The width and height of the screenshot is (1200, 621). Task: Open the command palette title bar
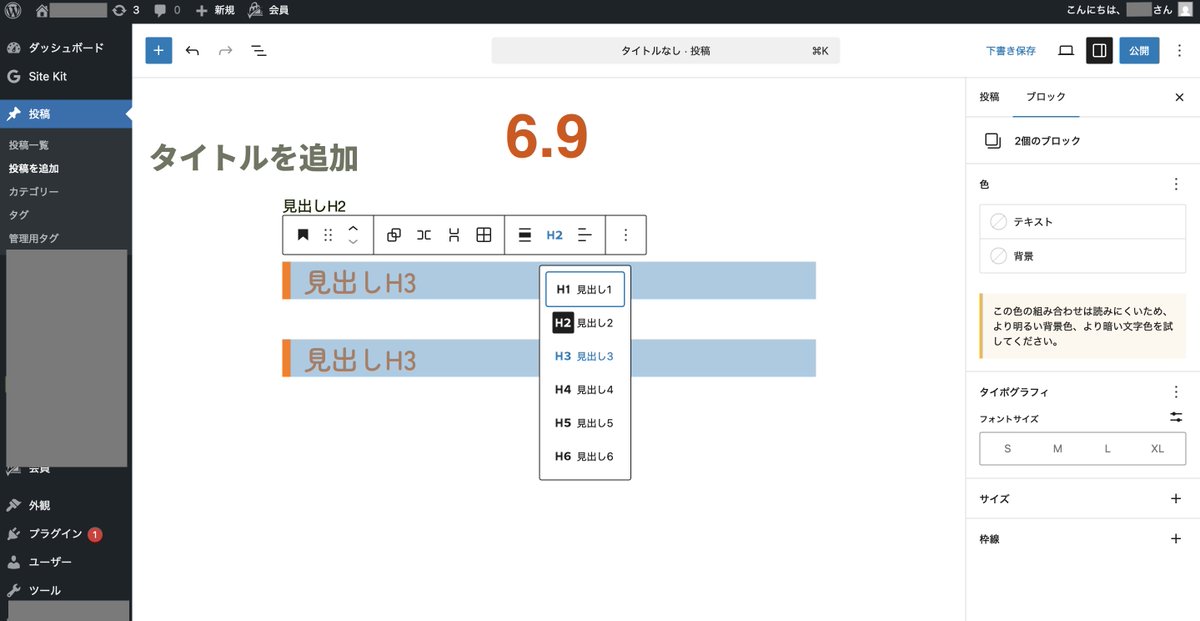666,50
